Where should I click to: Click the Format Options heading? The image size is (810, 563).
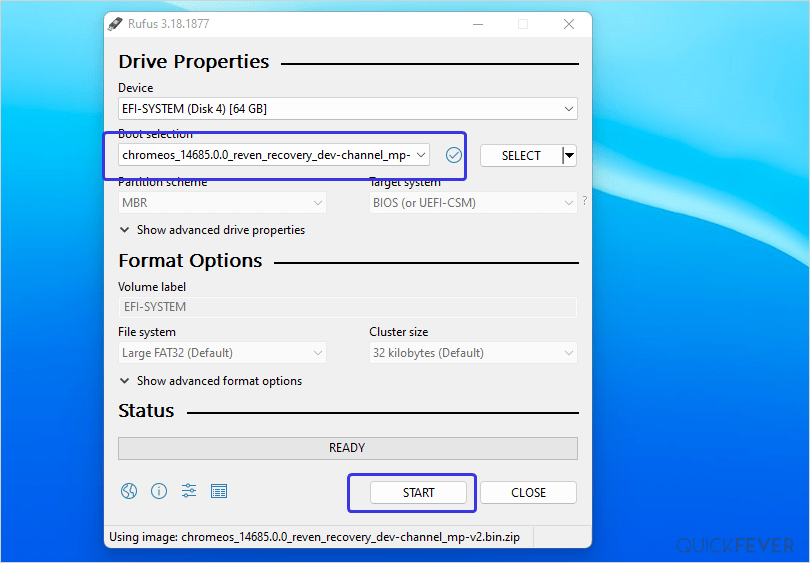click(190, 261)
